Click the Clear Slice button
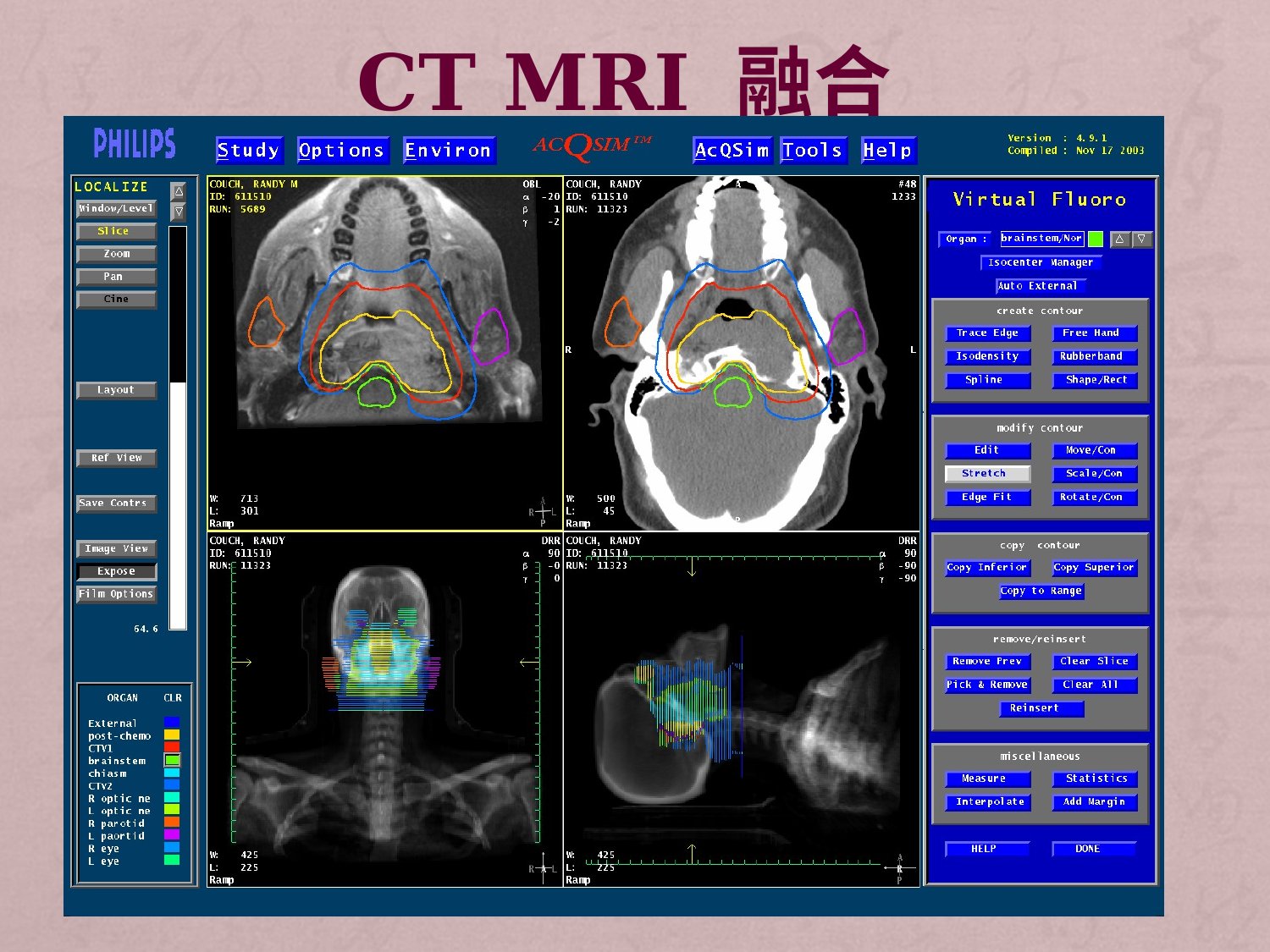Viewport: 1270px width, 952px height. click(1095, 662)
